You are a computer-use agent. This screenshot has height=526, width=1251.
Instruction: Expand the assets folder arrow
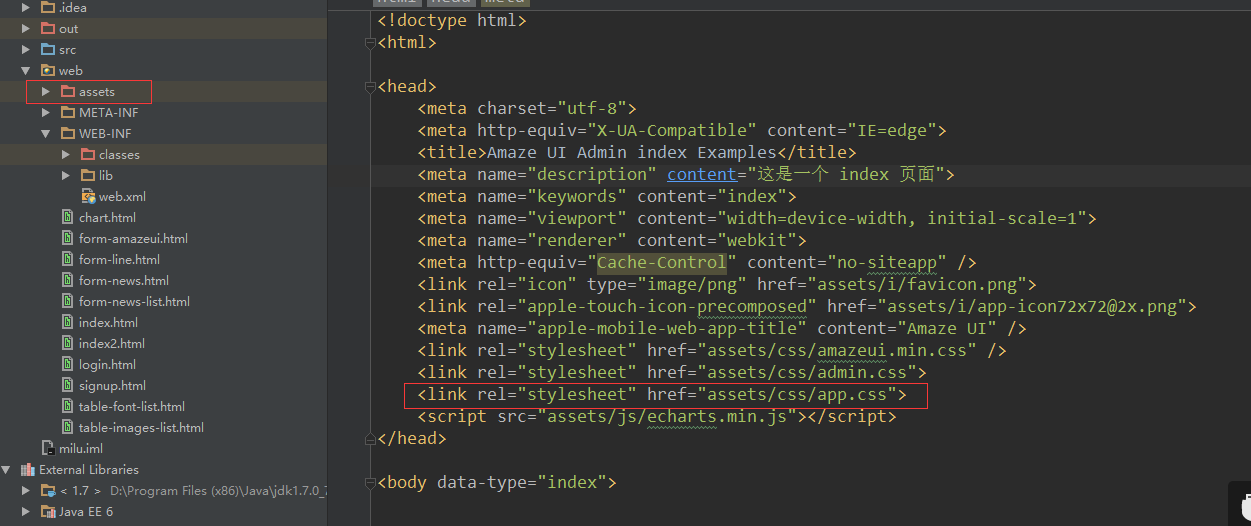(x=46, y=91)
